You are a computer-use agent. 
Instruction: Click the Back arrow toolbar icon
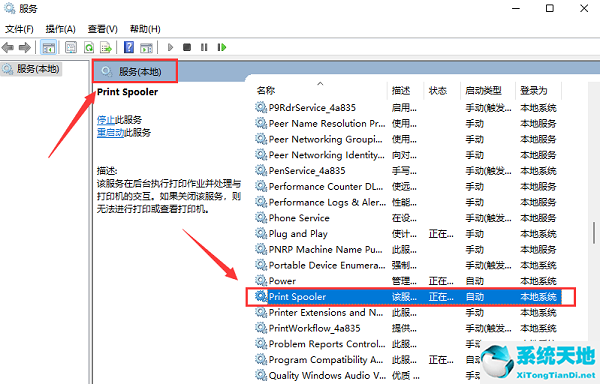pos(8,47)
